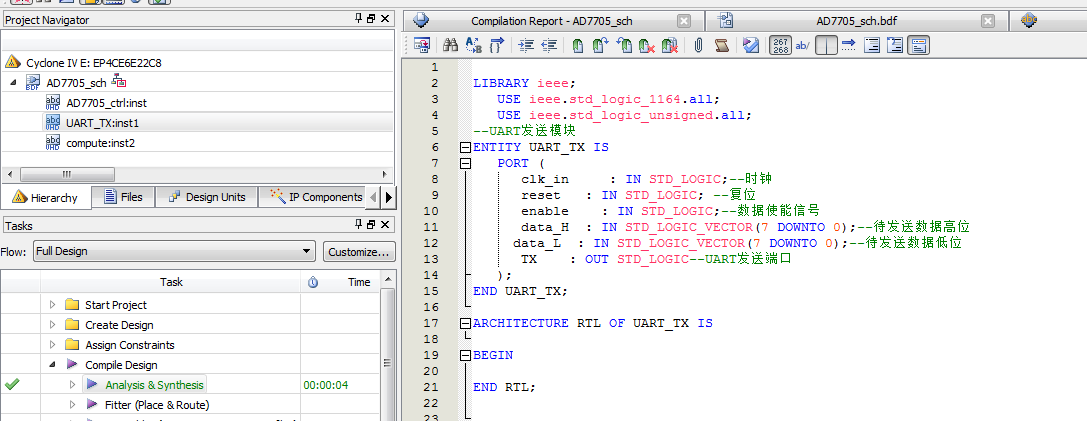Click the Find binoculars icon in editor toolbar
This screenshot has width=1087, height=421.
[450, 46]
